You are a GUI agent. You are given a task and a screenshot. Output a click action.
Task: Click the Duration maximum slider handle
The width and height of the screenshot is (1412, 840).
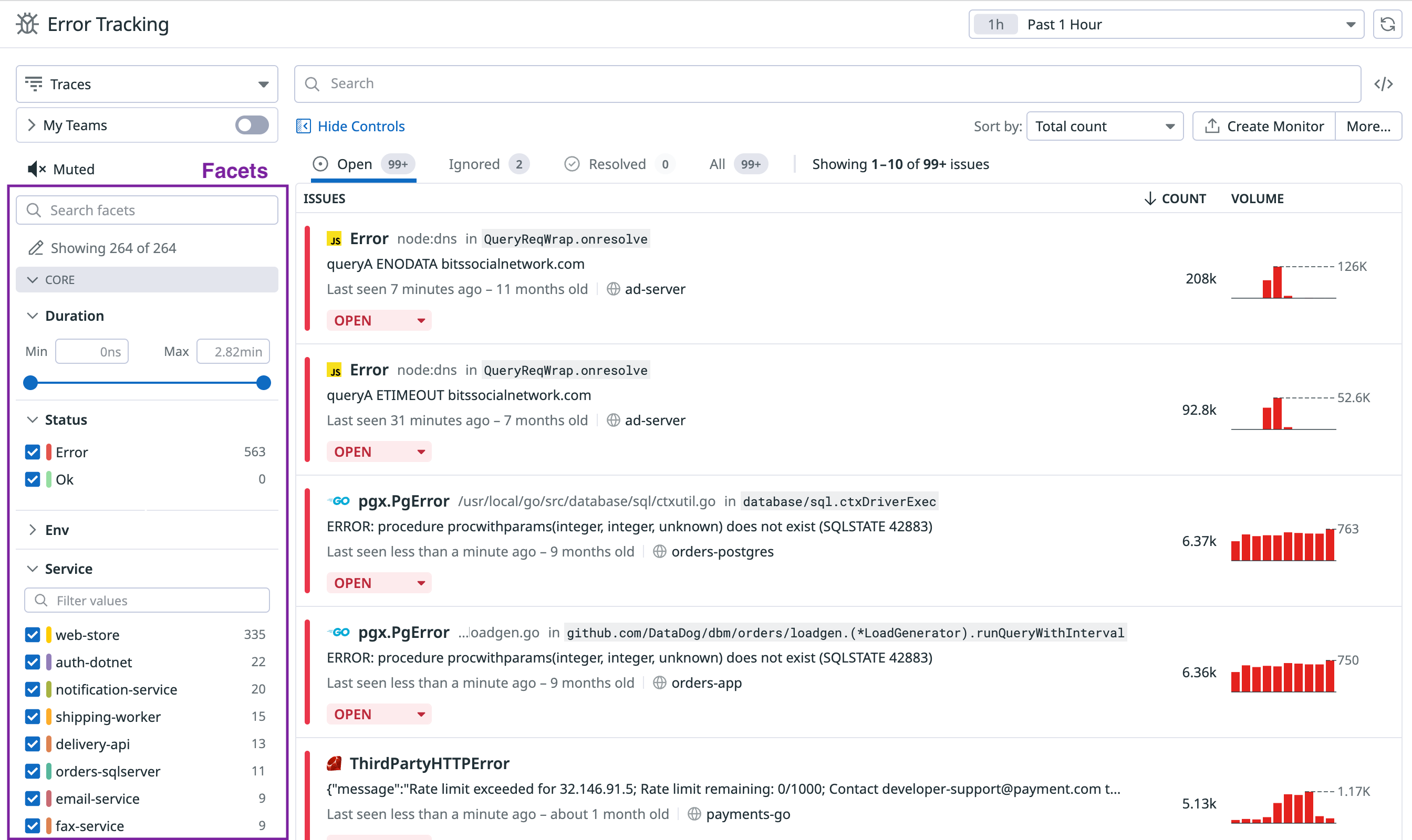(x=263, y=383)
